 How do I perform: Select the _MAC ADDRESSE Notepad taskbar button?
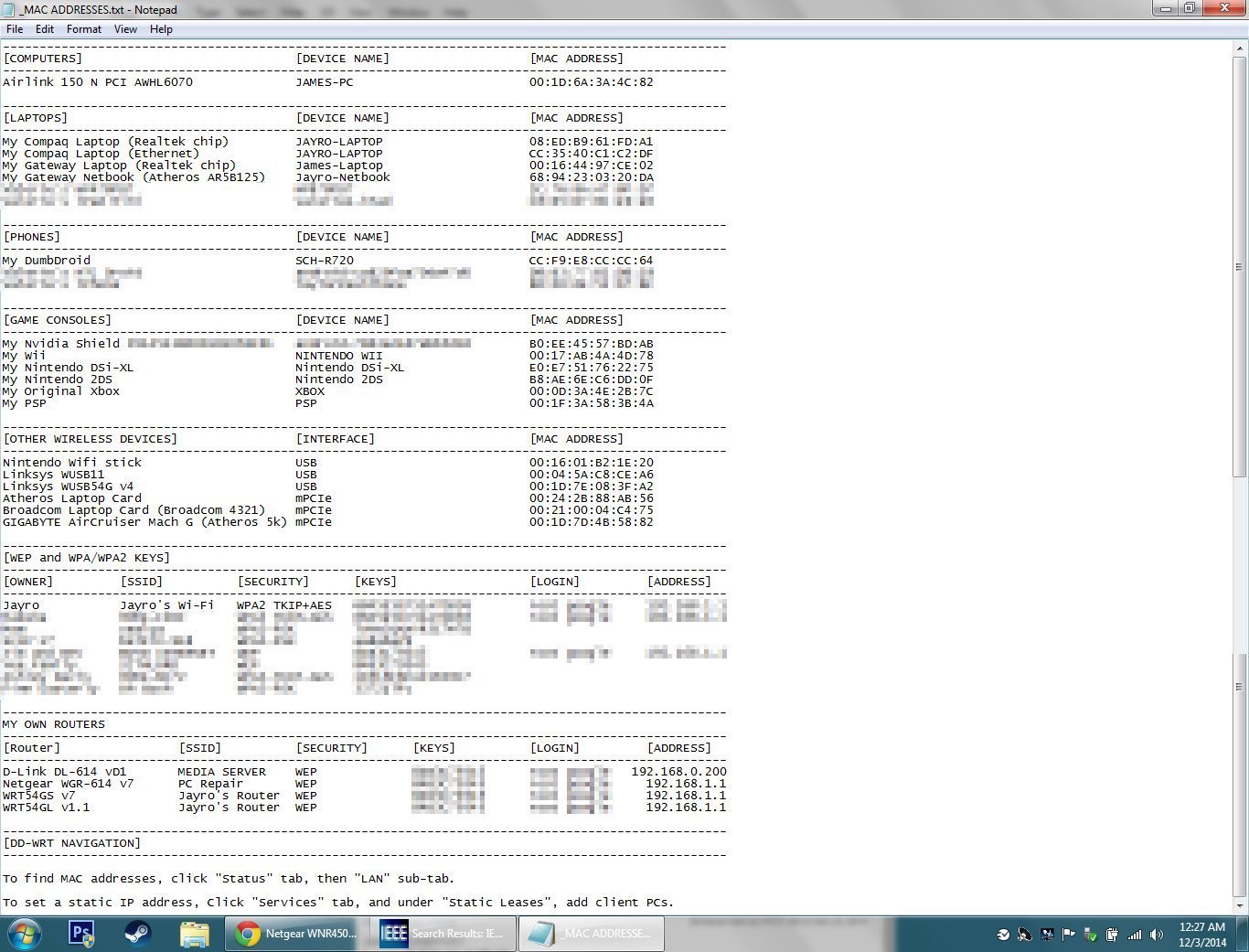592,934
